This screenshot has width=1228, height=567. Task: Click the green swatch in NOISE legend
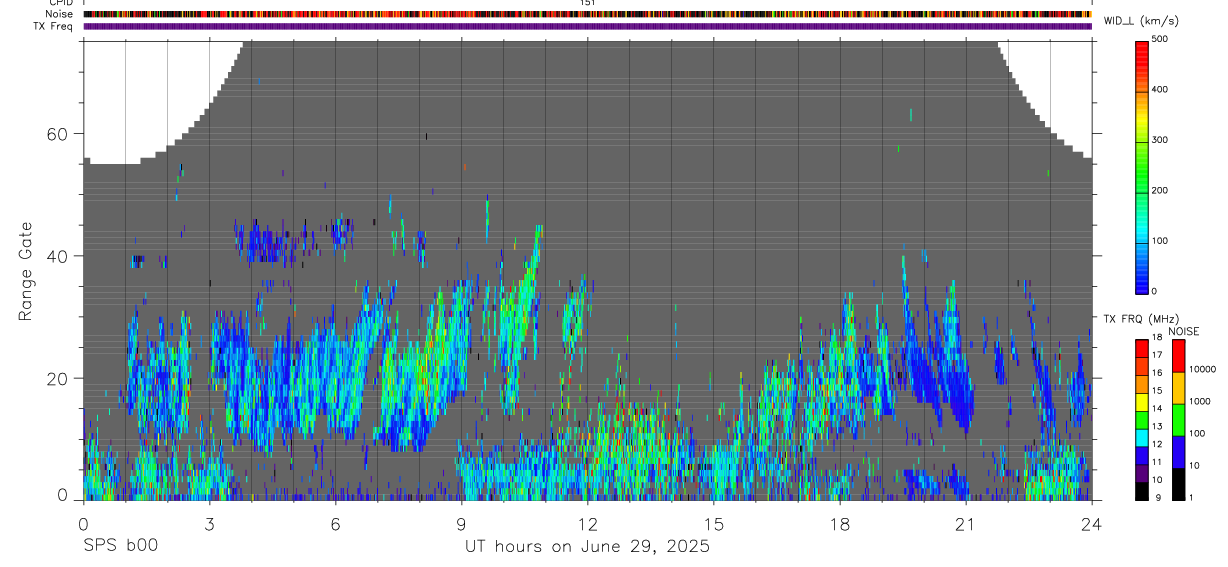click(x=1178, y=420)
